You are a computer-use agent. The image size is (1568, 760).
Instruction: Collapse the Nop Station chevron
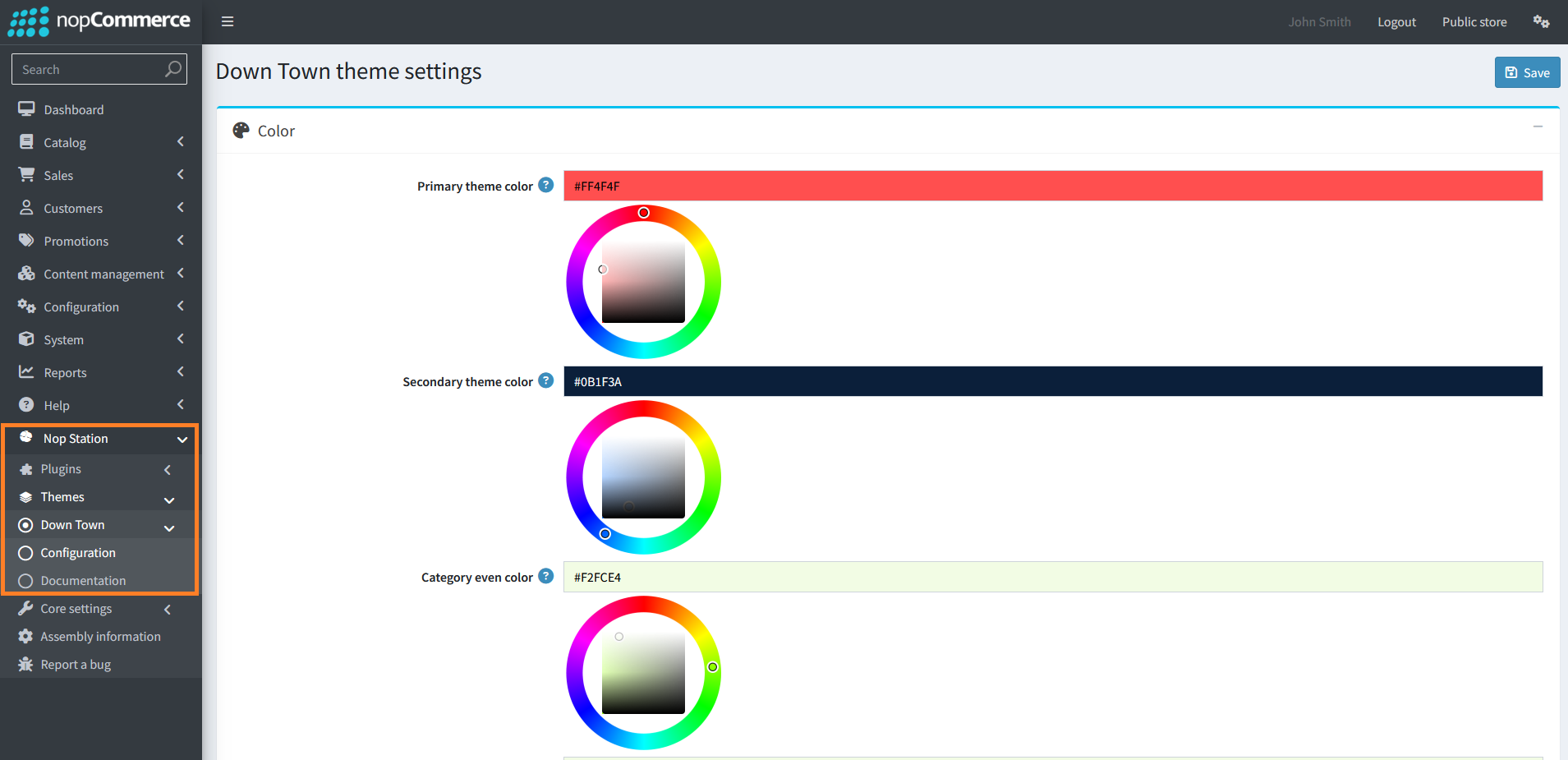coord(182,440)
